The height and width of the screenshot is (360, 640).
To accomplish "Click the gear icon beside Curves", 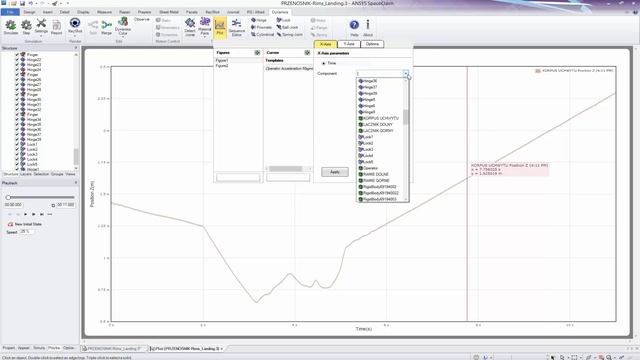I will tap(307, 53).
